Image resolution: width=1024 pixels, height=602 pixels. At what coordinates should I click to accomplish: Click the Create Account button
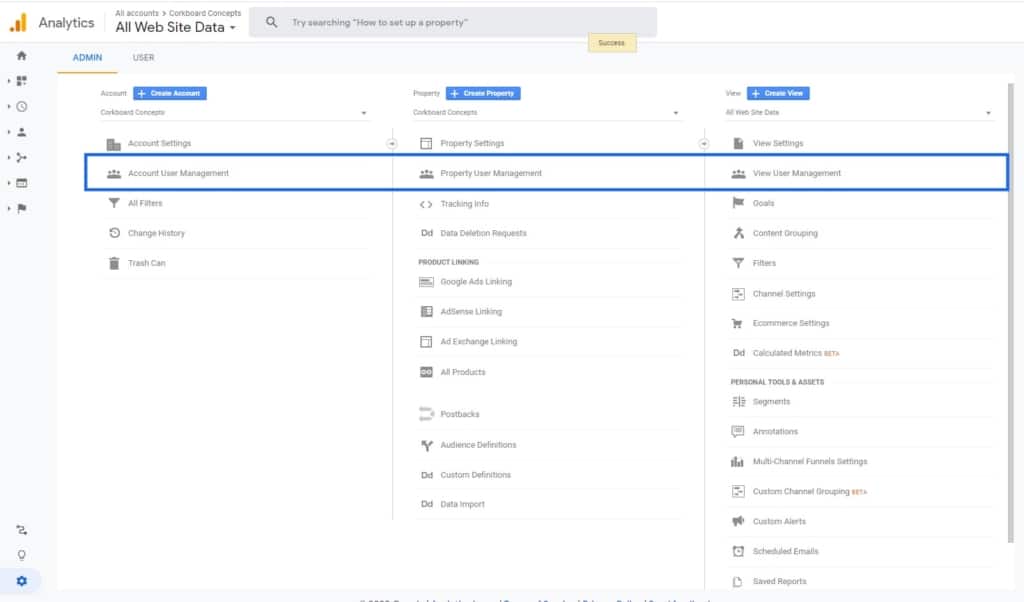(x=170, y=93)
